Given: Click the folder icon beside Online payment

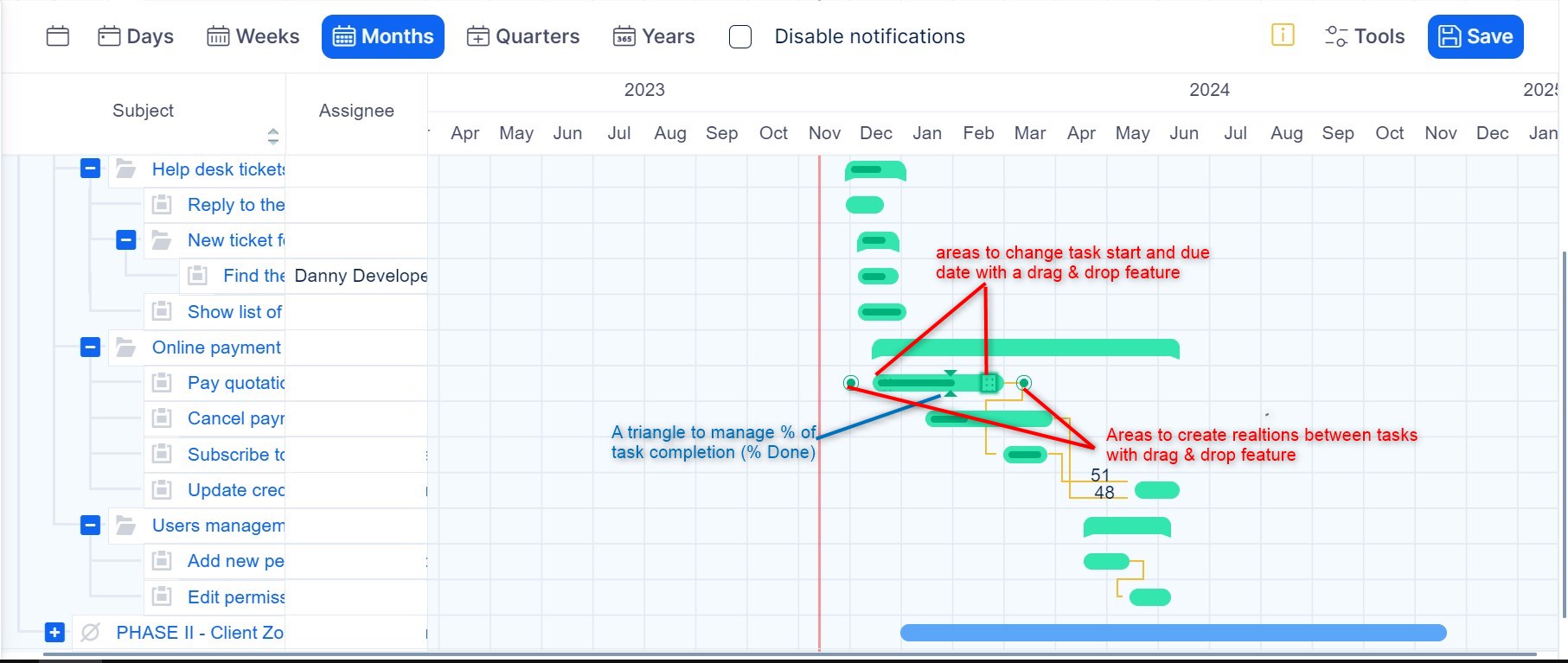Looking at the screenshot, I should click(x=126, y=347).
